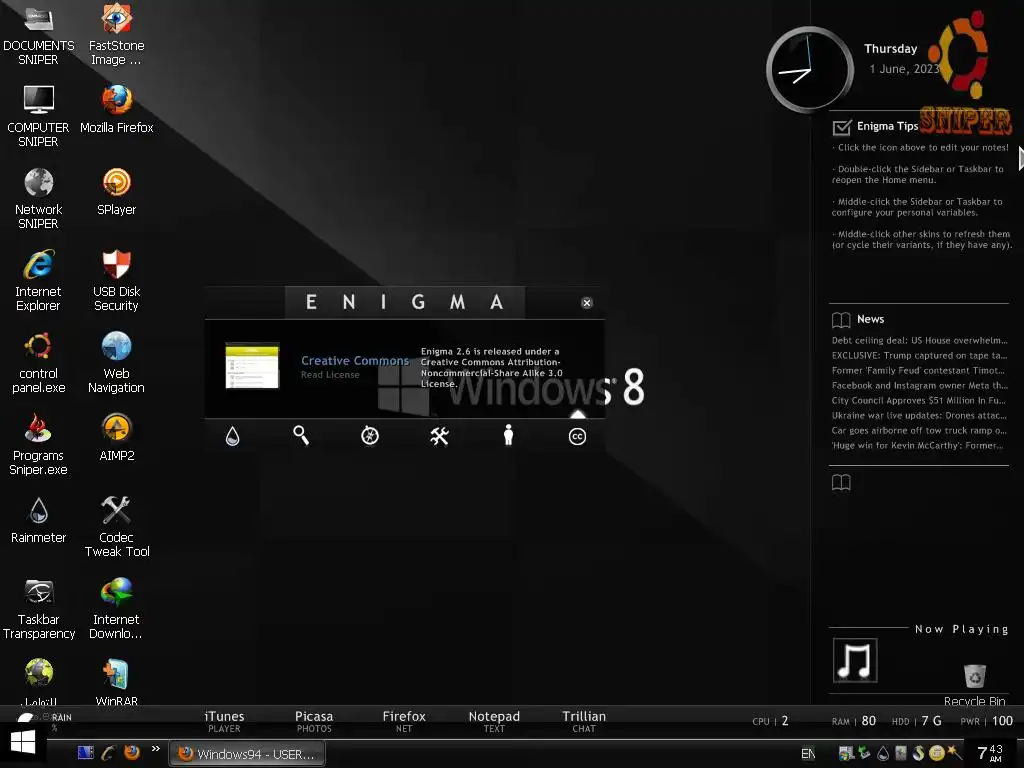Click the EN language indicator
Screen dimensions: 1024x768
808,754
